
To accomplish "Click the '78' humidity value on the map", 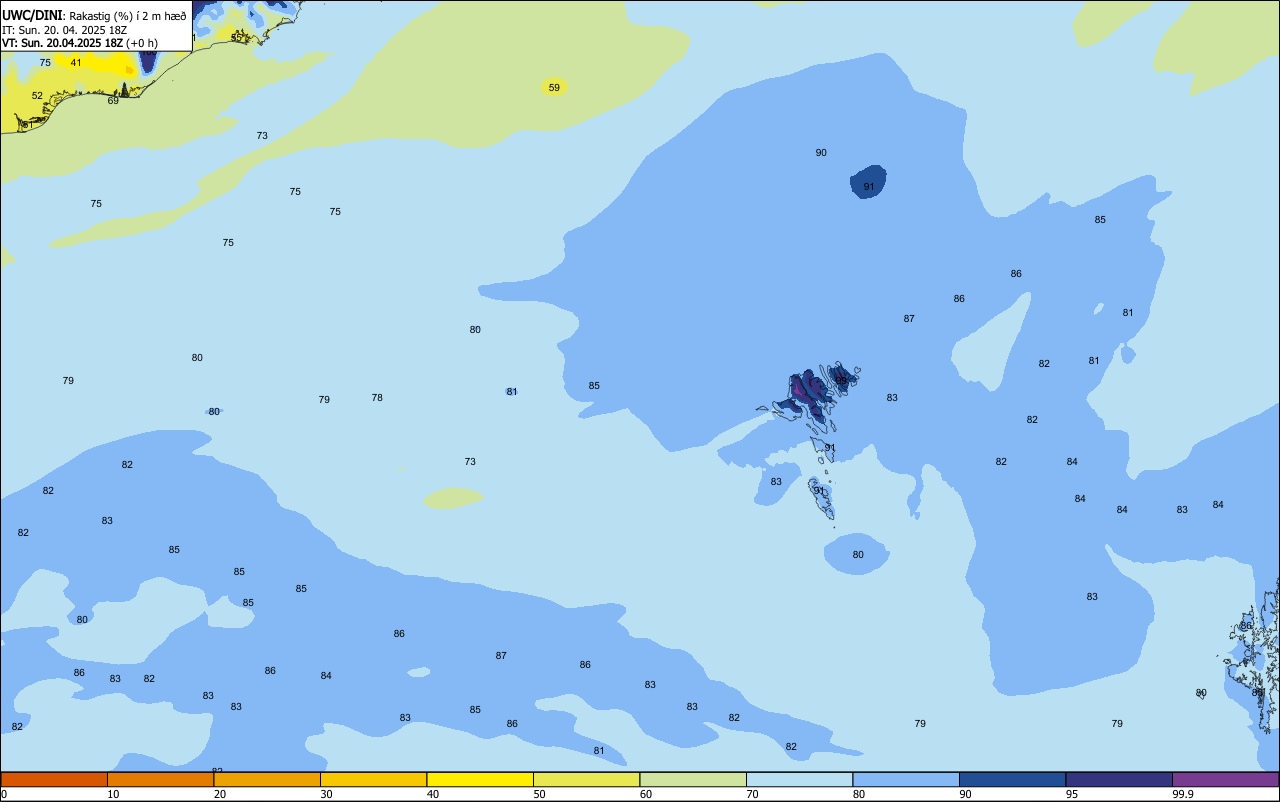I will pyautogui.click(x=377, y=398).
